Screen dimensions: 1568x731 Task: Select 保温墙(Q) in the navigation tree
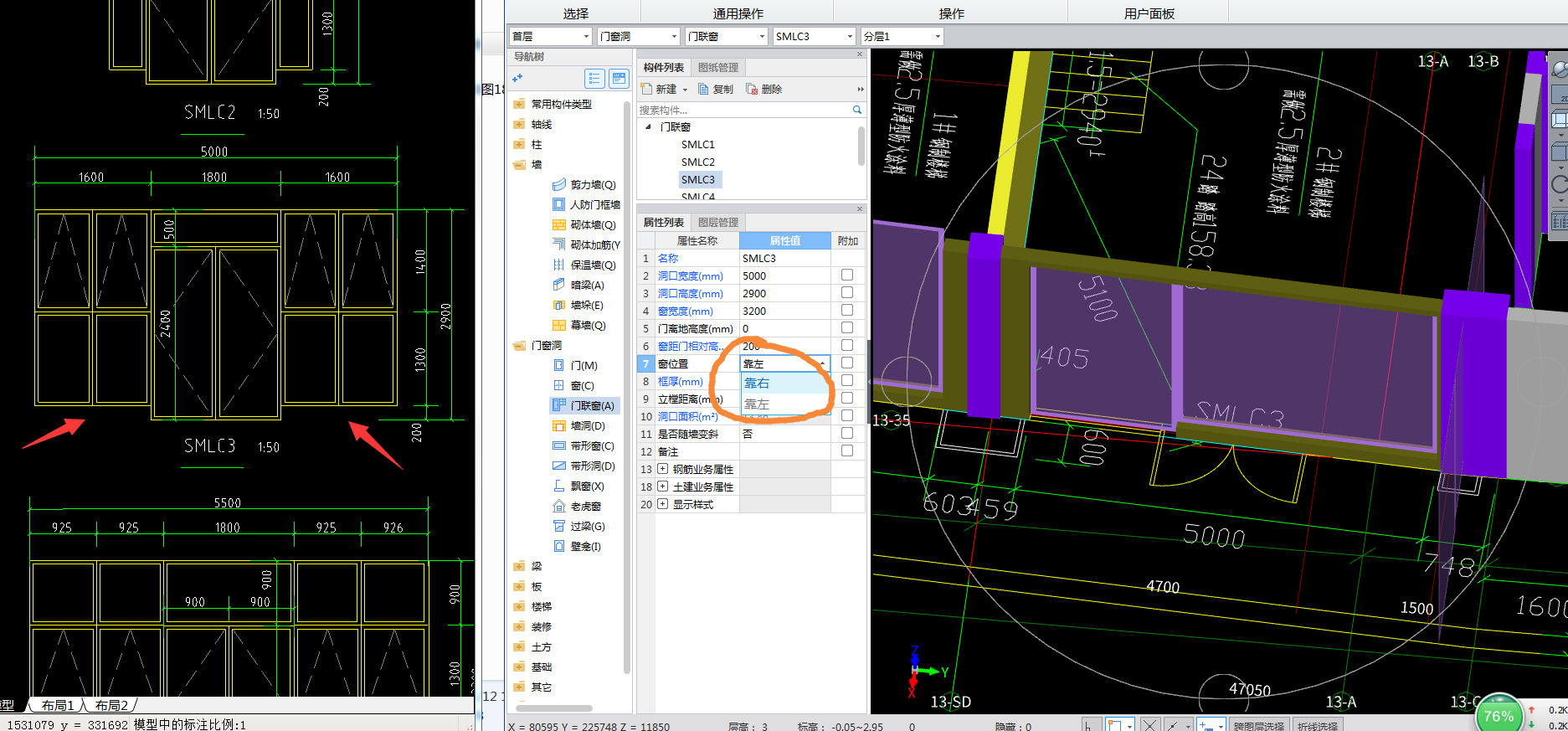(584, 265)
